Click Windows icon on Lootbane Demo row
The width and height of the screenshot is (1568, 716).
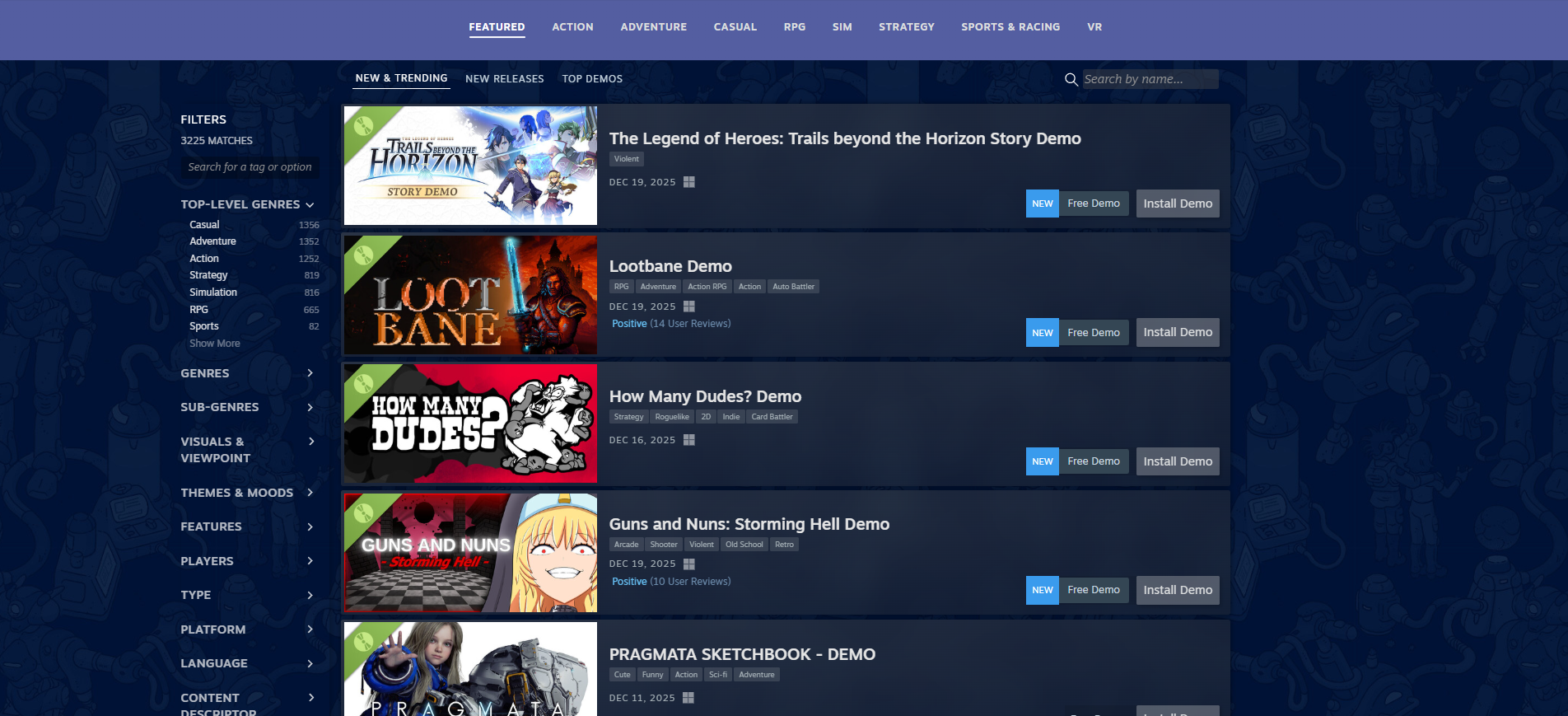689,307
